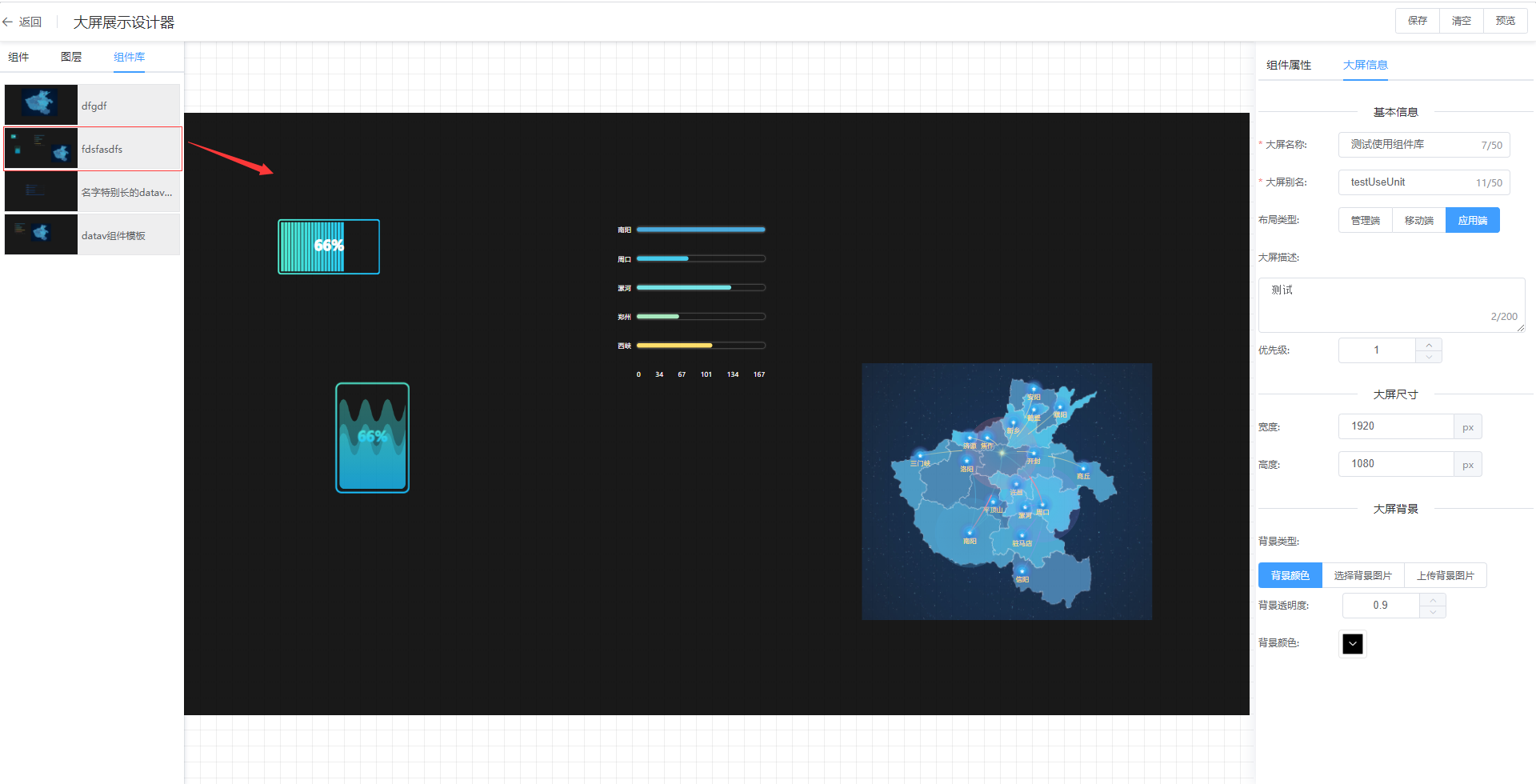Viewport: 1536px width, 784px height.
Task: Click the 预览 preview button
Action: [x=1506, y=21]
